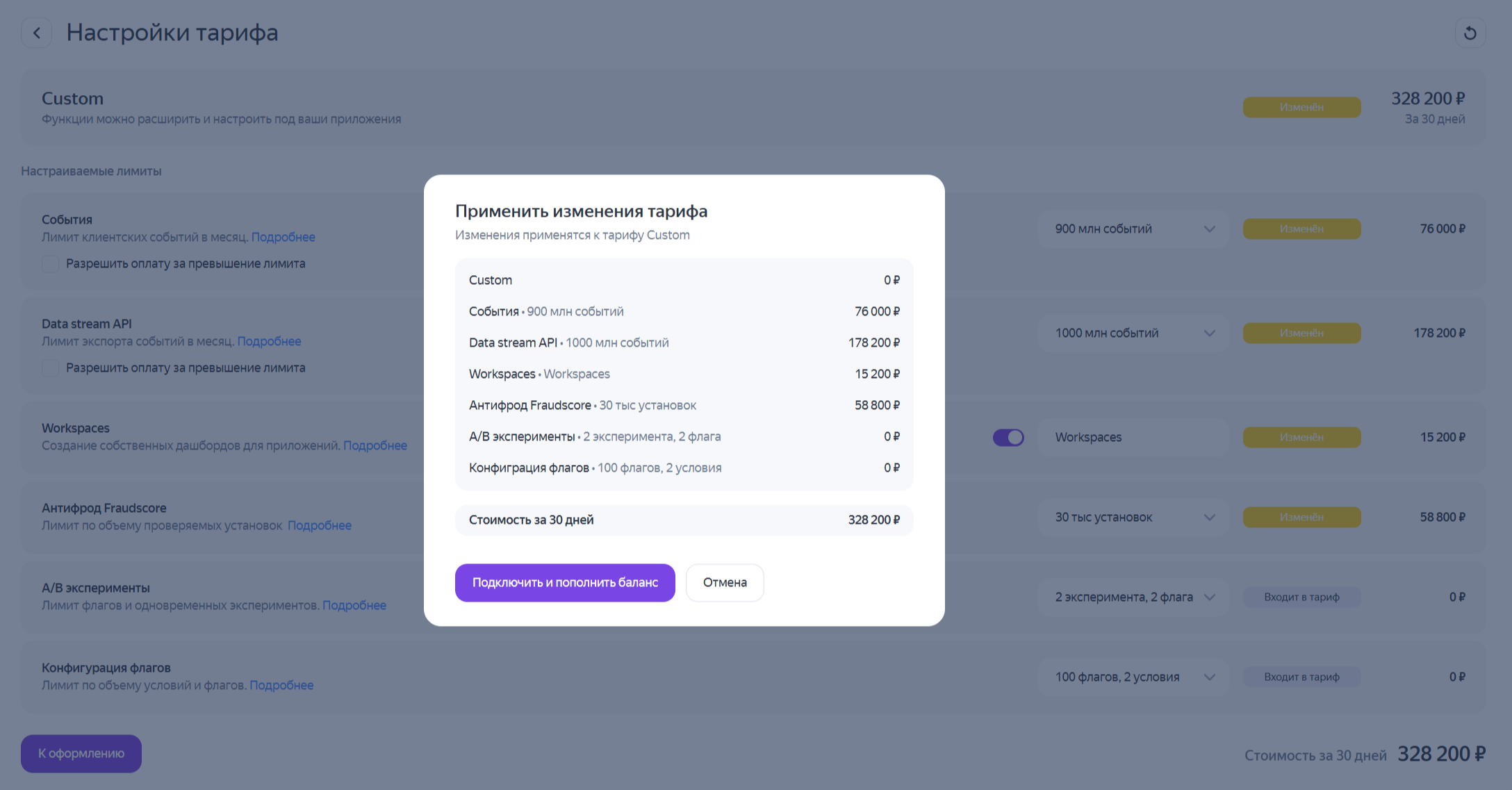
Task: Enable overage payment checkbox for Data stream API
Action: pos(50,368)
